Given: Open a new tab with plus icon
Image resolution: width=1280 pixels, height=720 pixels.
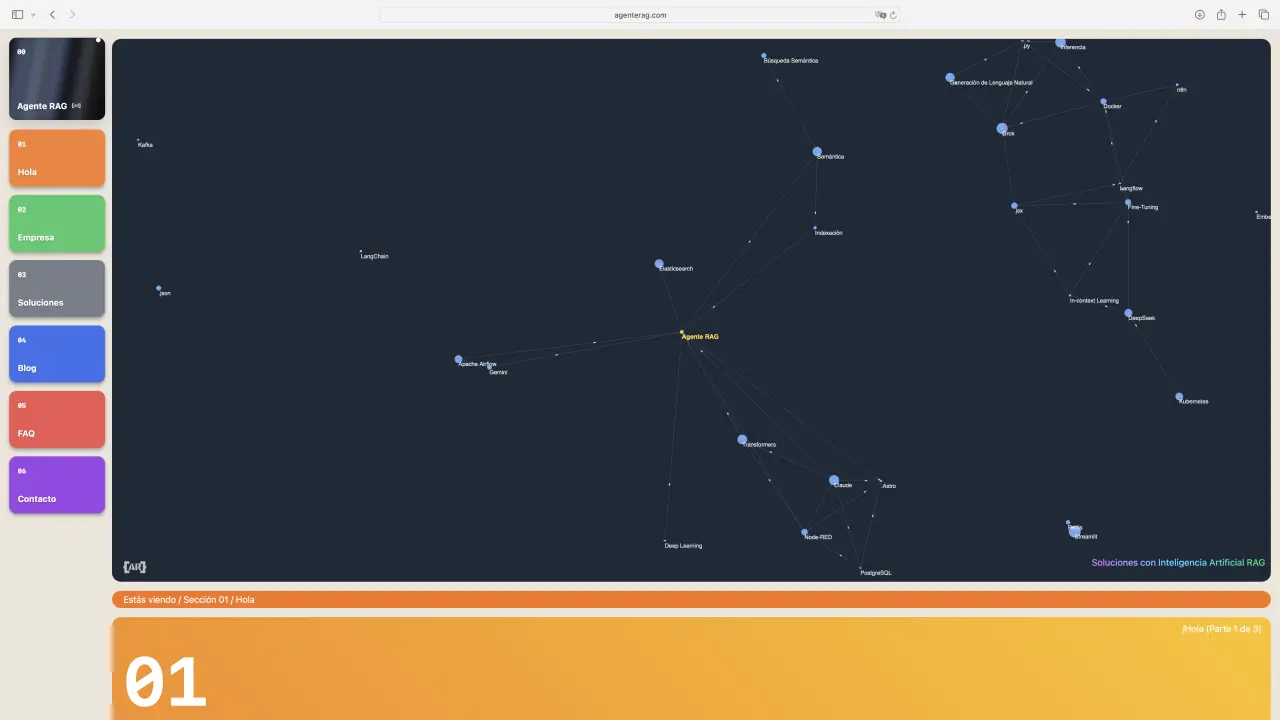Looking at the screenshot, I should 1242,15.
